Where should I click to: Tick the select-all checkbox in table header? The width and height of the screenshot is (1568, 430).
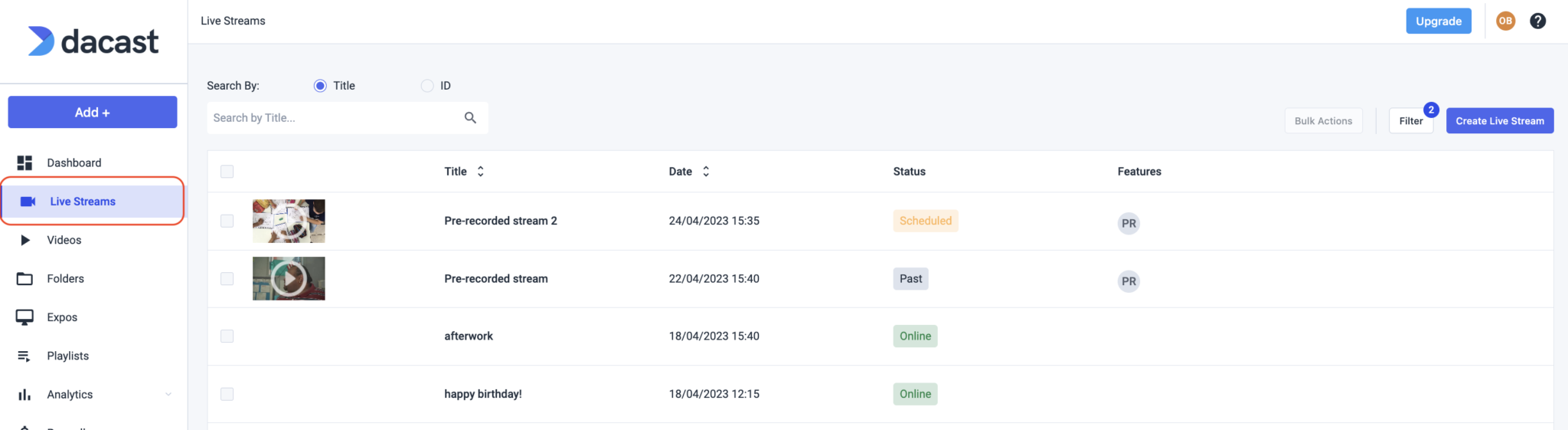(x=227, y=172)
